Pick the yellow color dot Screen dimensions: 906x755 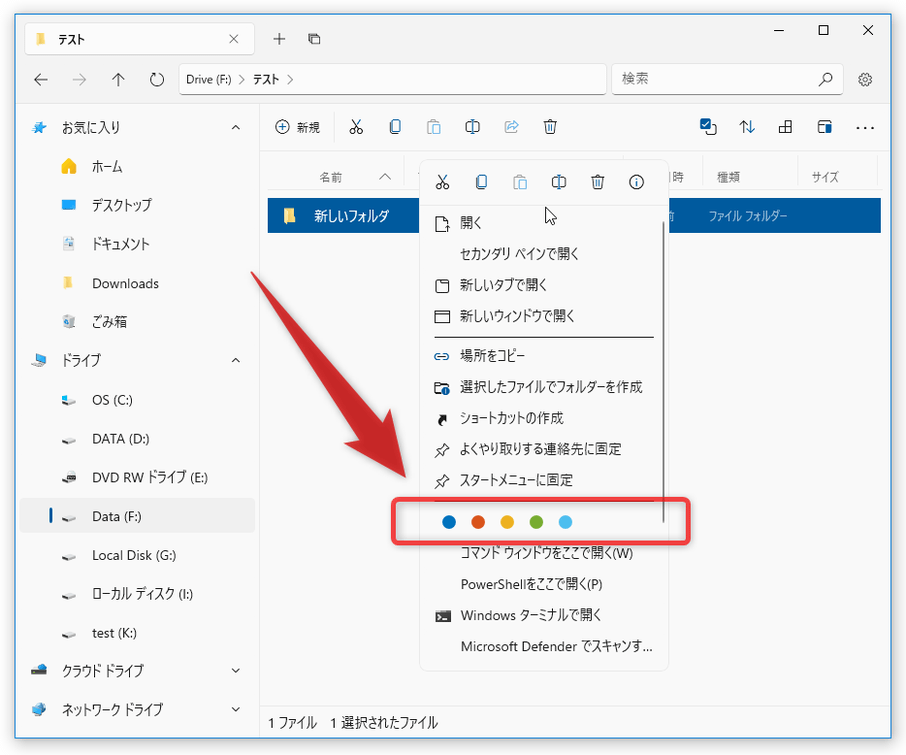507,522
